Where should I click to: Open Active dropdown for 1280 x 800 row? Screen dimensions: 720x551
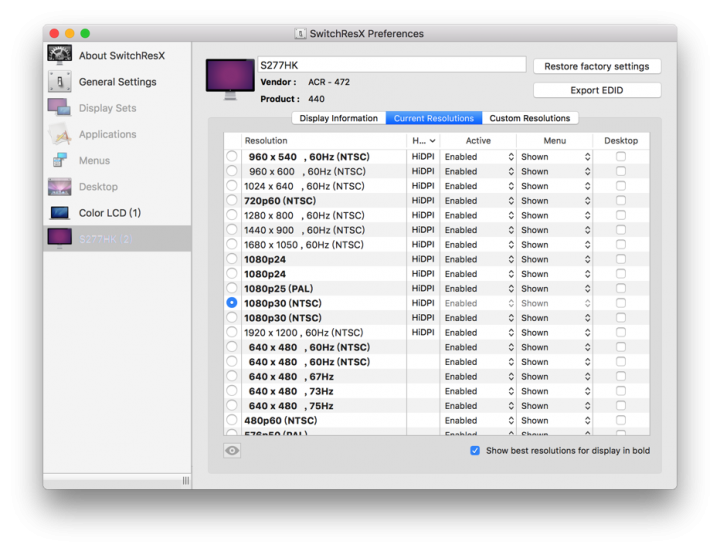point(478,215)
